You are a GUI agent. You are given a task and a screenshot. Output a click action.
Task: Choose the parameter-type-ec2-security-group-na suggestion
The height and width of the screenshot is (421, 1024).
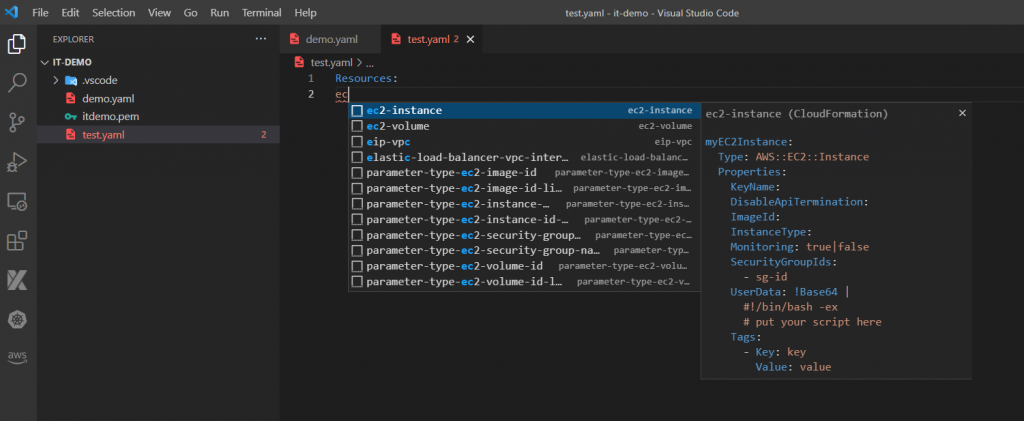click(524, 251)
